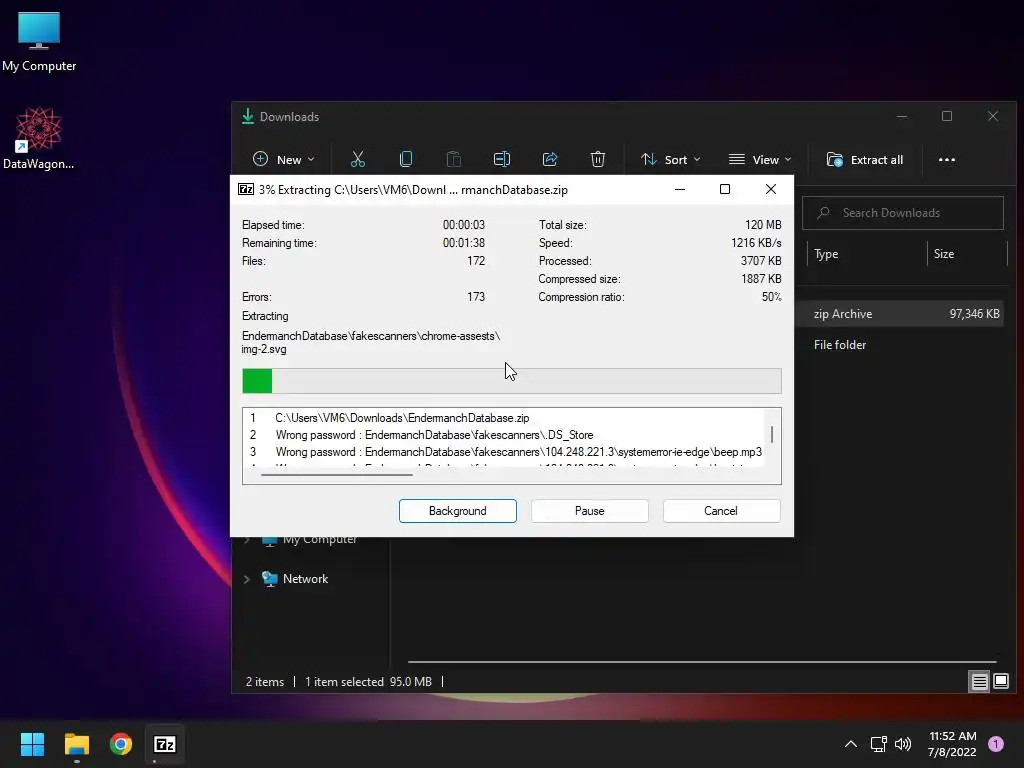Screen dimensions: 1024x768
Task: Open File Explorer from the taskbar
Action: tap(76, 744)
